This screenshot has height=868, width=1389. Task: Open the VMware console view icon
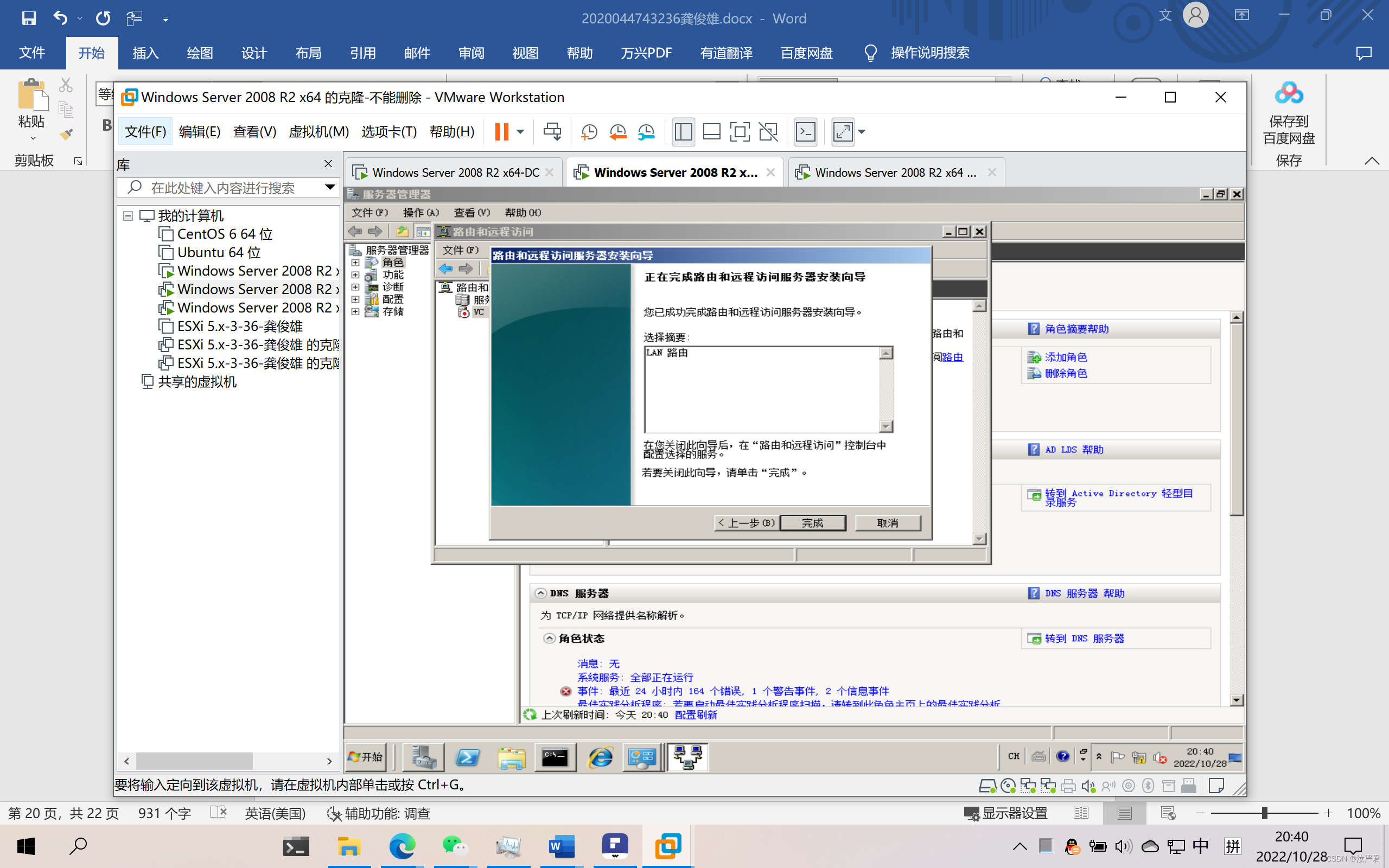tap(805, 132)
